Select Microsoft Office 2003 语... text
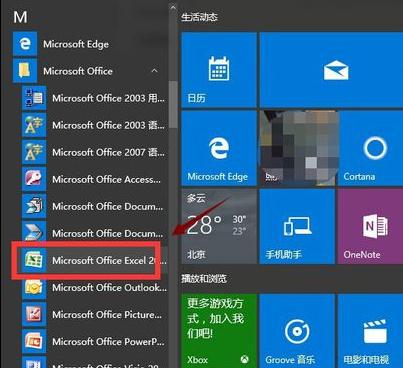Screen dimensions: 403x368 point(108,125)
